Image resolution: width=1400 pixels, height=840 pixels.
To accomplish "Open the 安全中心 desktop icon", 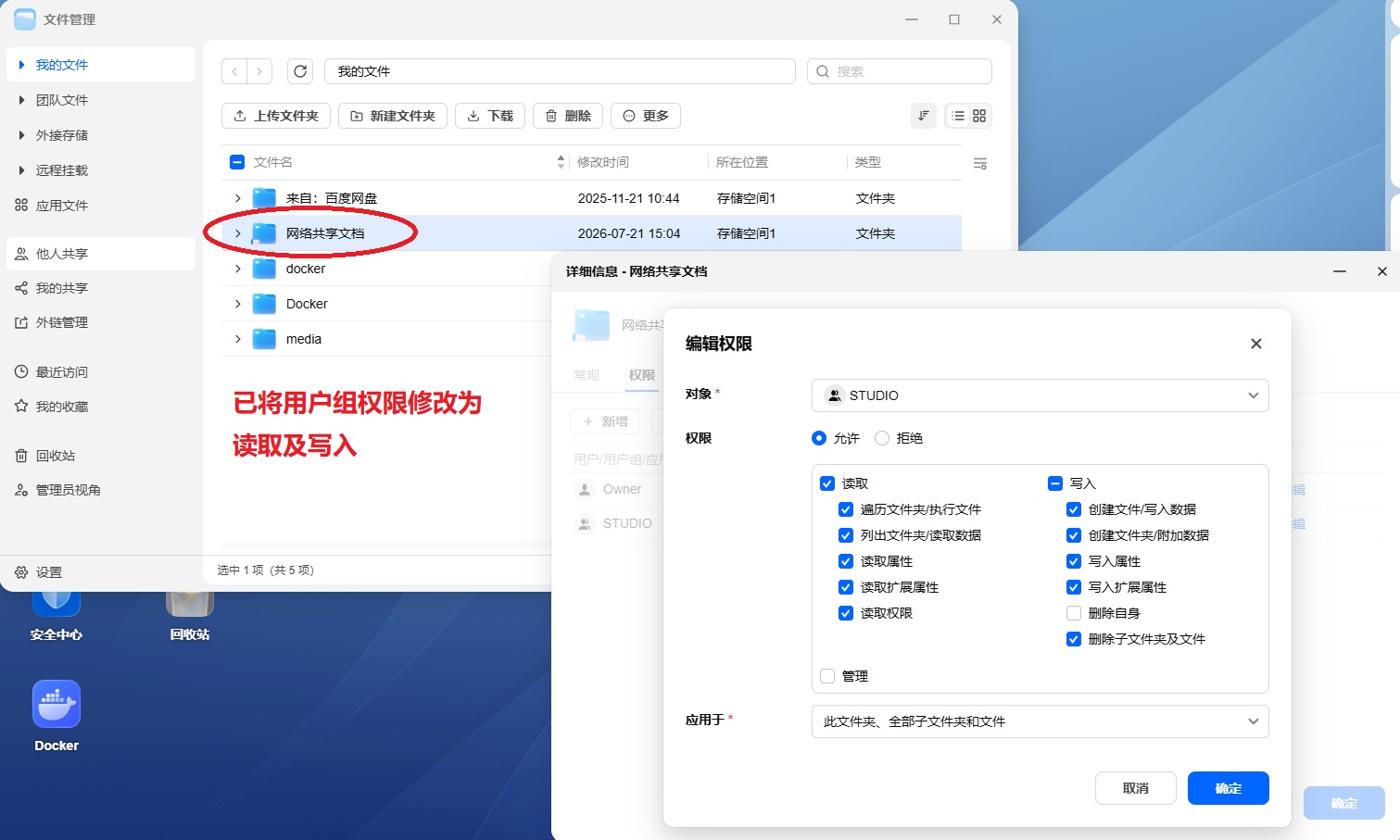I will pos(57,604).
